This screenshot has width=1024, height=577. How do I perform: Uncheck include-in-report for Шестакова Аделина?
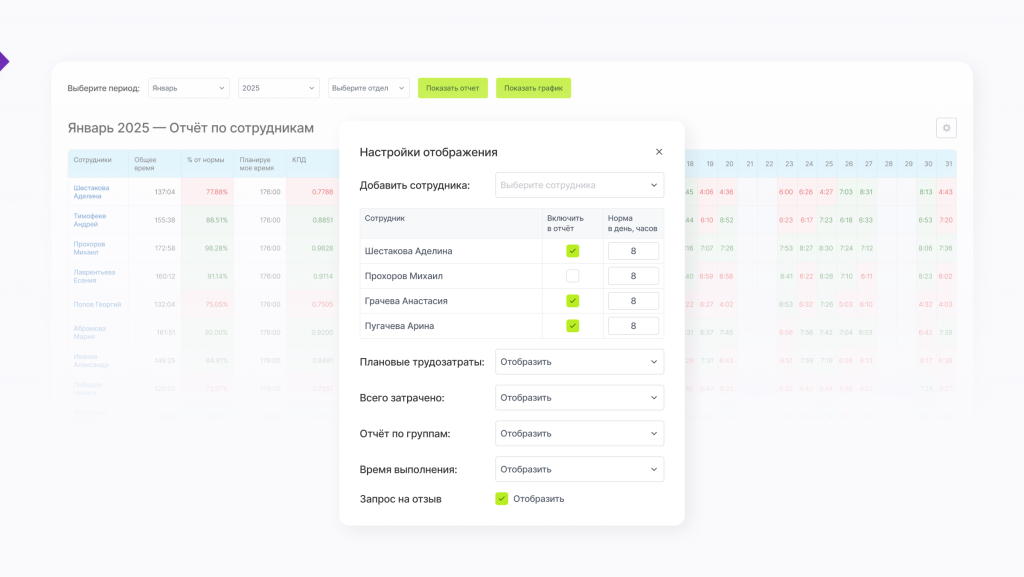pyautogui.click(x=573, y=251)
